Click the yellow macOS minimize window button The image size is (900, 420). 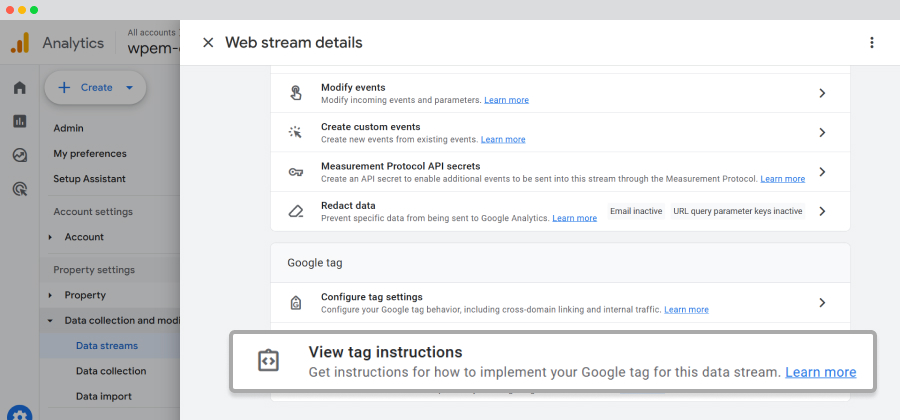[22, 10]
